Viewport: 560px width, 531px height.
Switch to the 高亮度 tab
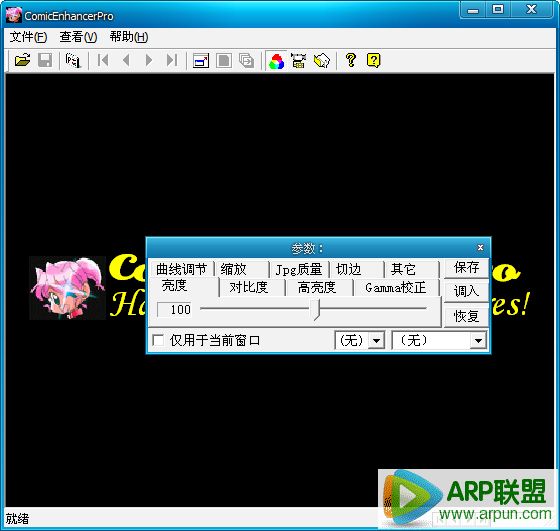point(319,287)
